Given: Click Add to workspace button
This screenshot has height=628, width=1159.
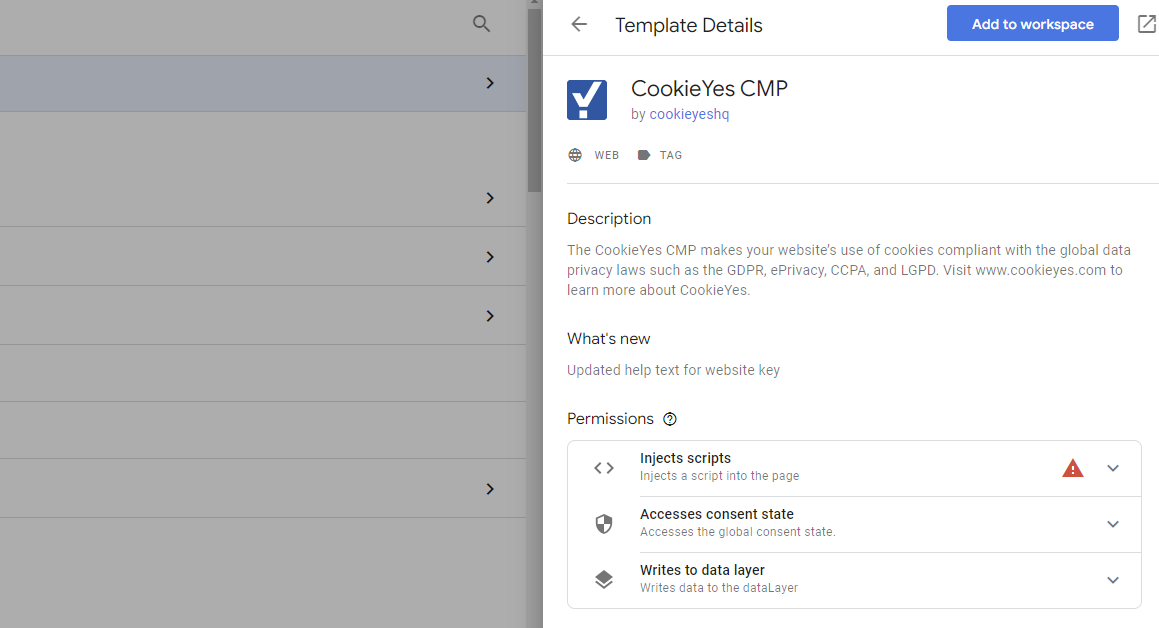Looking at the screenshot, I should 1033,24.
